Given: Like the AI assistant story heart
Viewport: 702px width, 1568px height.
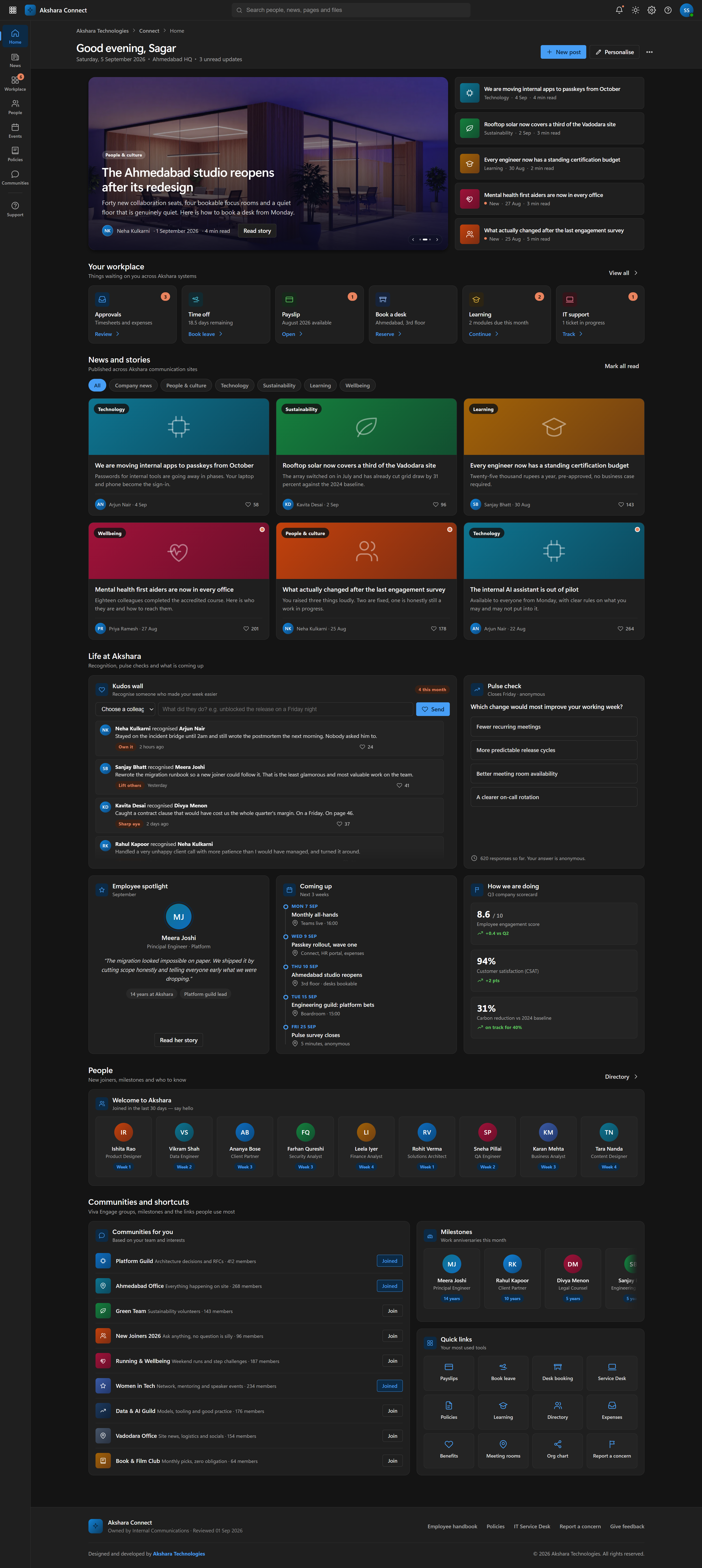Looking at the screenshot, I should [x=625, y=629].
